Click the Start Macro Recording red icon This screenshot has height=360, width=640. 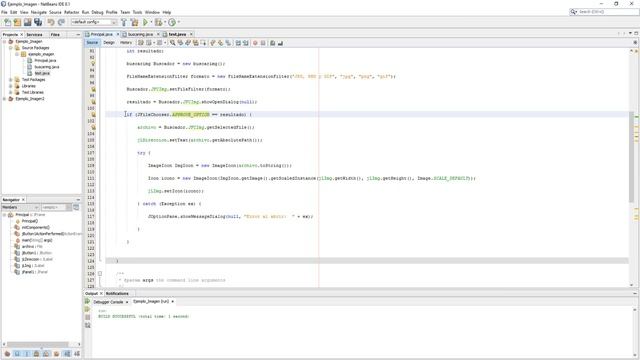coord(256,43)
